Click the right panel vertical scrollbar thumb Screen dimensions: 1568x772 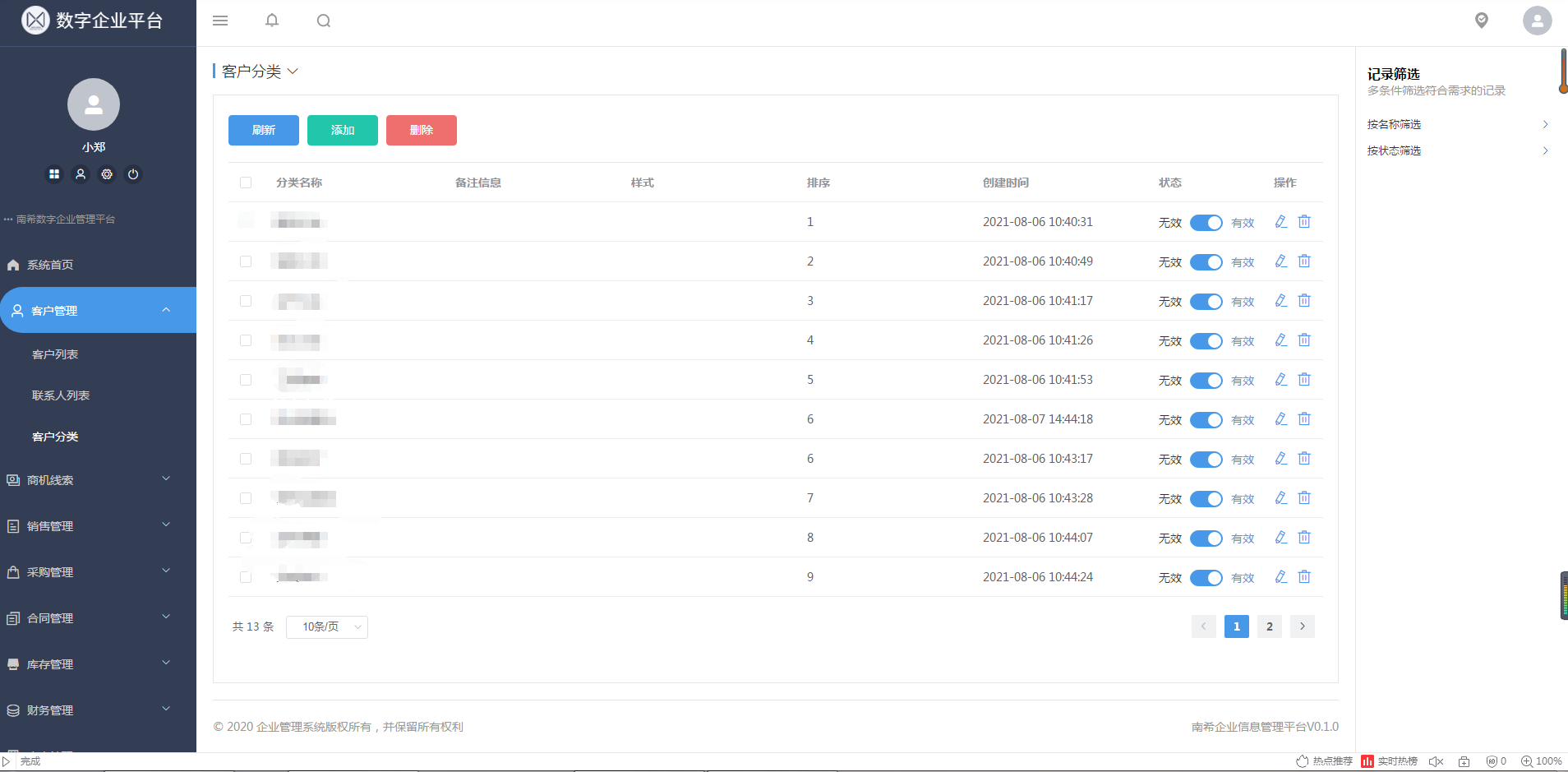point(1563,71)
